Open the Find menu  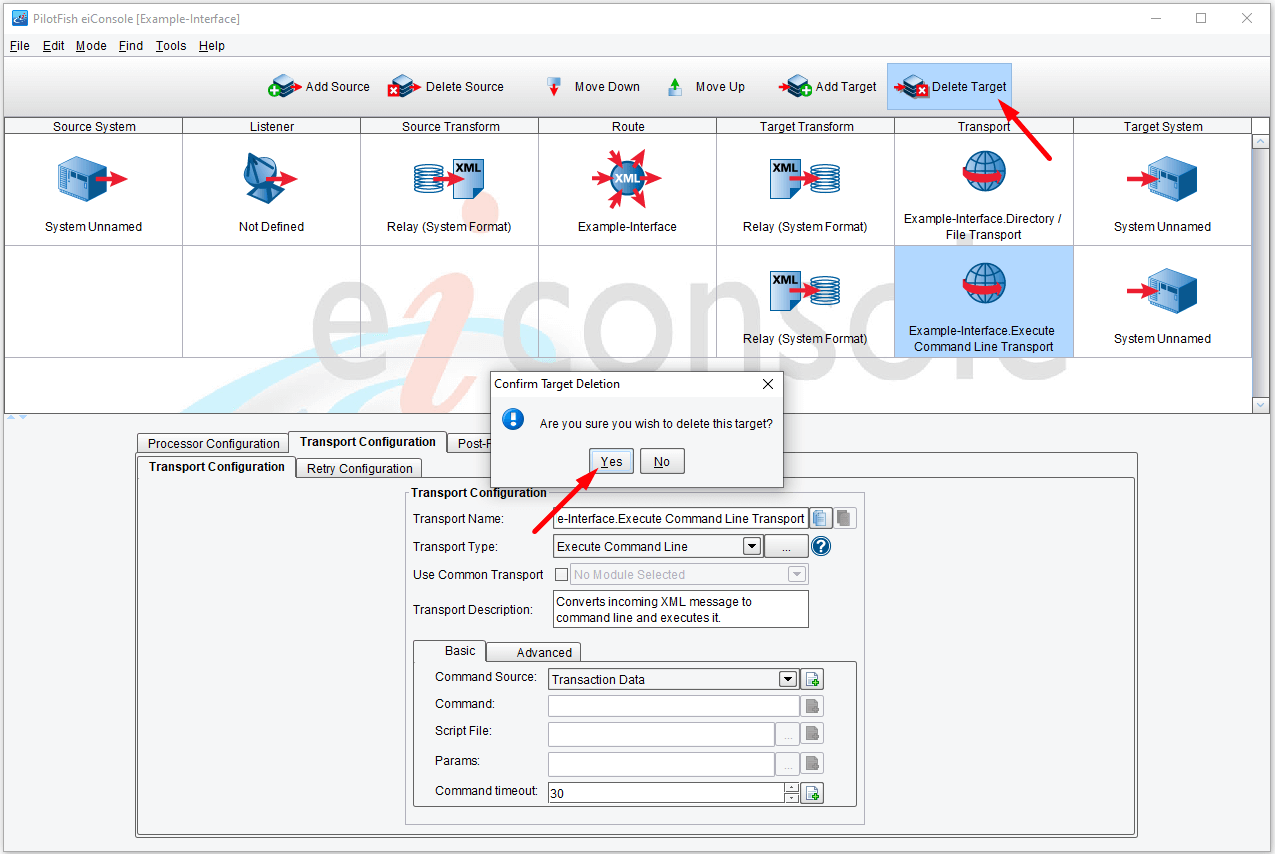click(131, 46)
